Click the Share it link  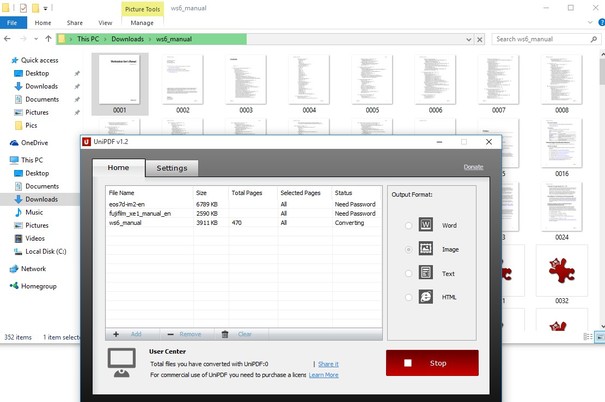tap(328, 364)
